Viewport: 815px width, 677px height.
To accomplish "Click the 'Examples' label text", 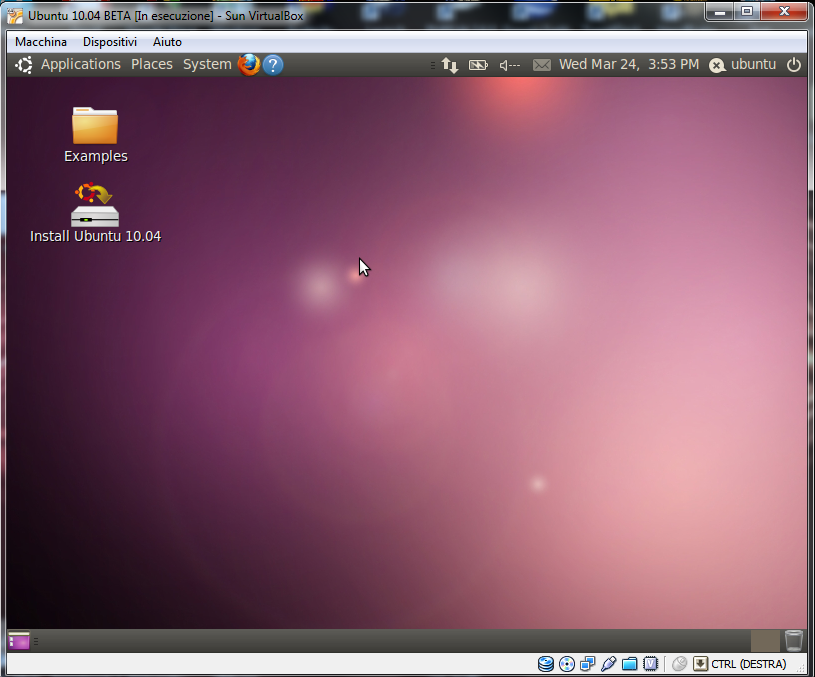I will coord(96,156).
